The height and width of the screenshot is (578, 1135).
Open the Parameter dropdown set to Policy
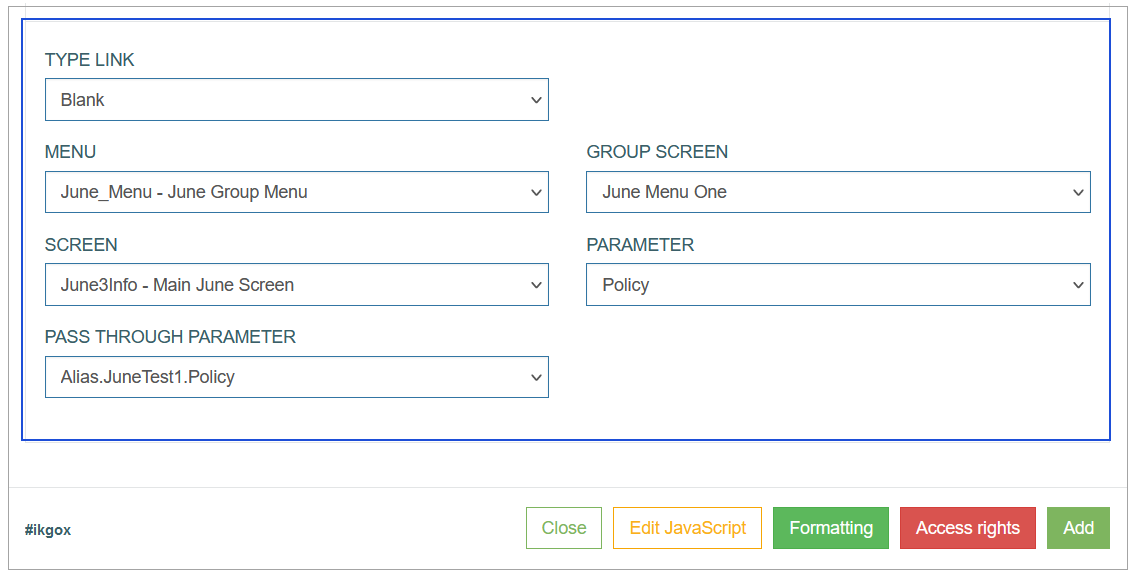click(838, 285)
